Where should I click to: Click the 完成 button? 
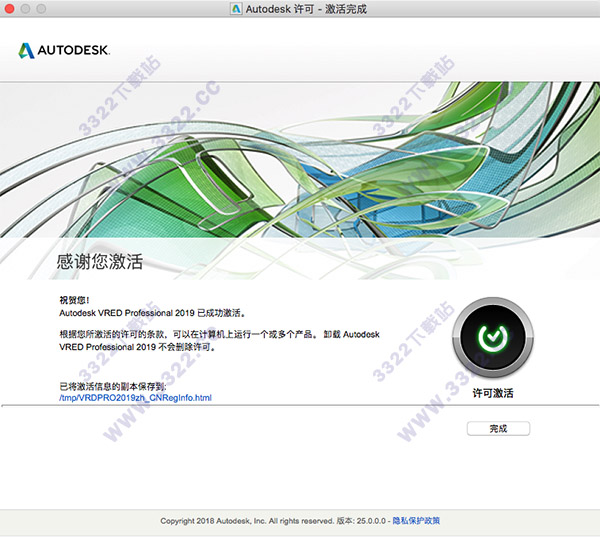coord(498,428)
